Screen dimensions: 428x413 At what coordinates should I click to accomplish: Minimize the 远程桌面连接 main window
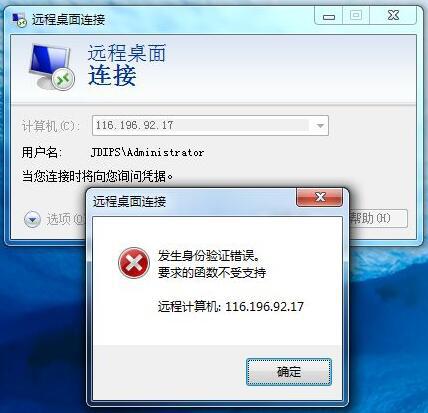(x=329, y=16)
